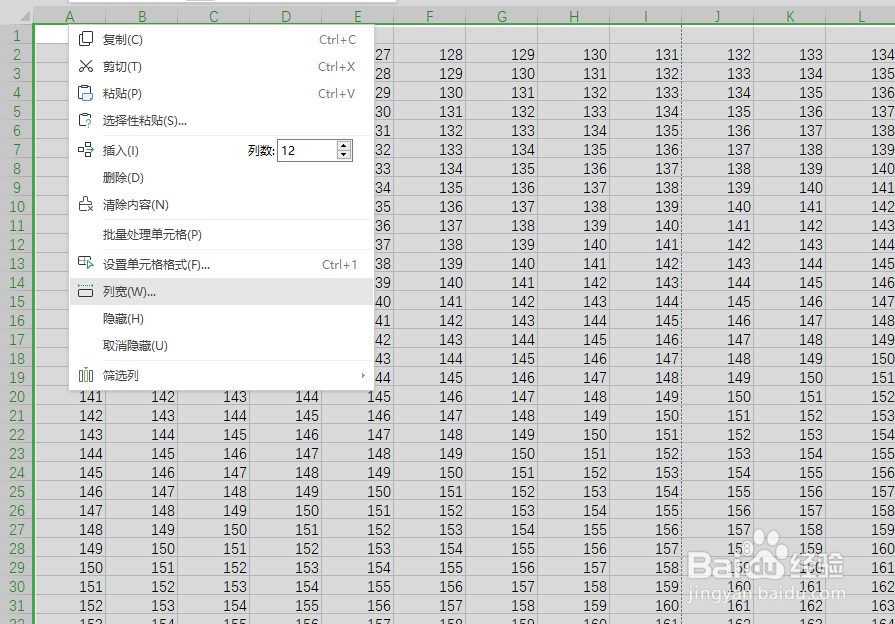Choose 剪切(T) menu entry
Viewport: 895px width, 624px height.
(x=221, y=67)
